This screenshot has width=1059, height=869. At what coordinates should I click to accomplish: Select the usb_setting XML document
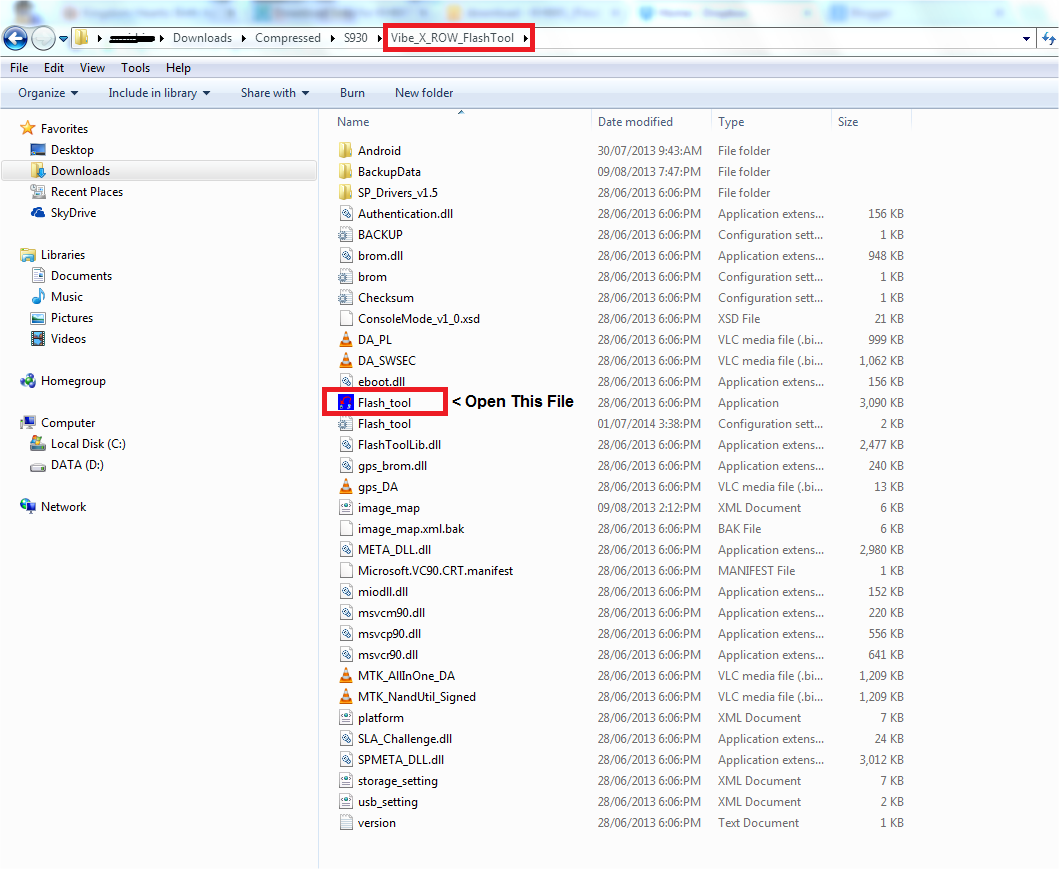(388, 801)
